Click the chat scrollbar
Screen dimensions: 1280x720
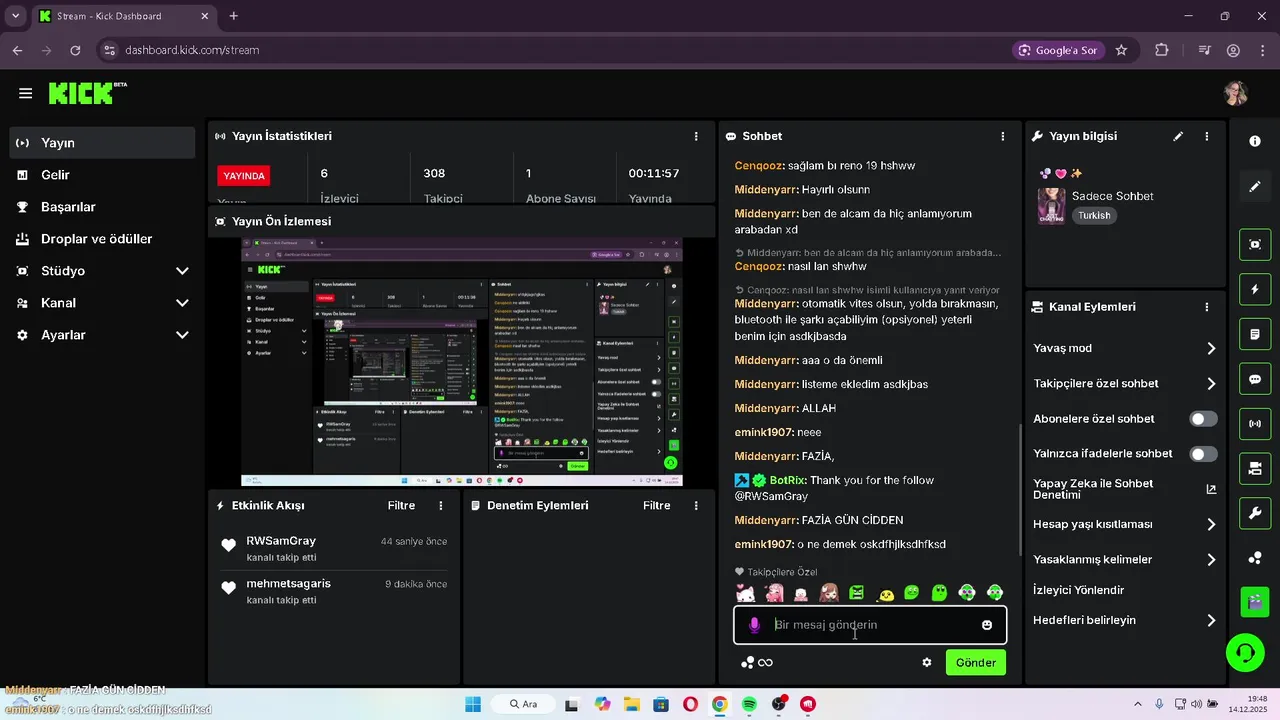[x=1019, y=490]
